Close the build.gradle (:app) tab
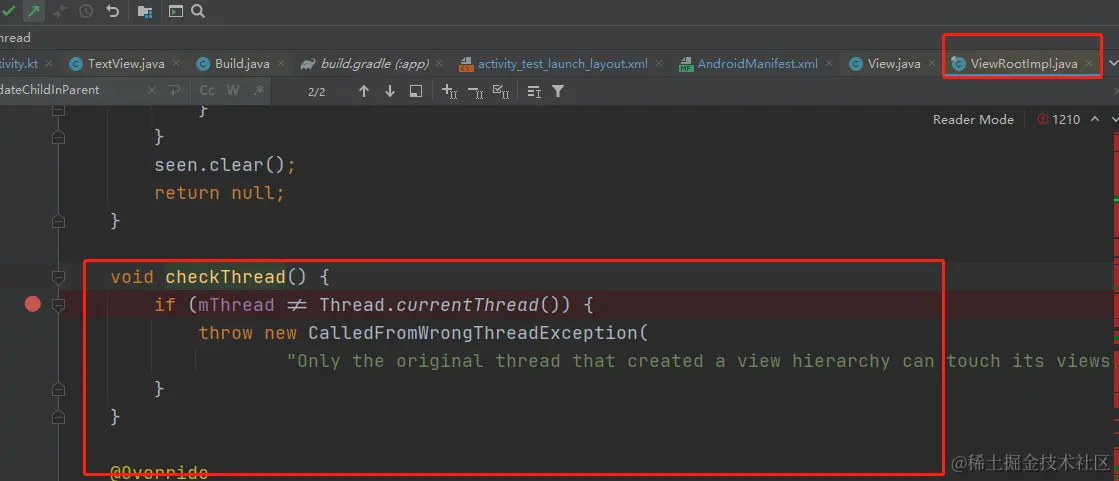The width and height of the screenshot is (1119, 481). (439, 64)
